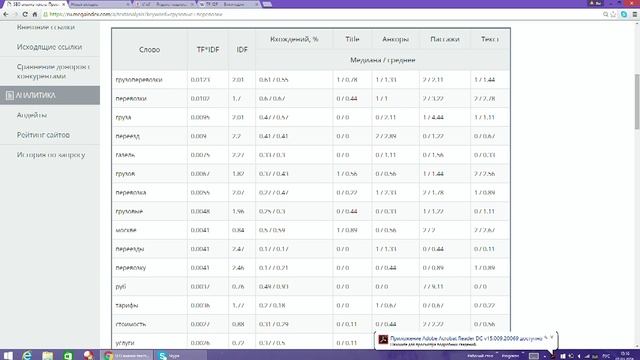Click the browser forward arrow
Viewport: 640px width, 360px height.
pos(15,14)
